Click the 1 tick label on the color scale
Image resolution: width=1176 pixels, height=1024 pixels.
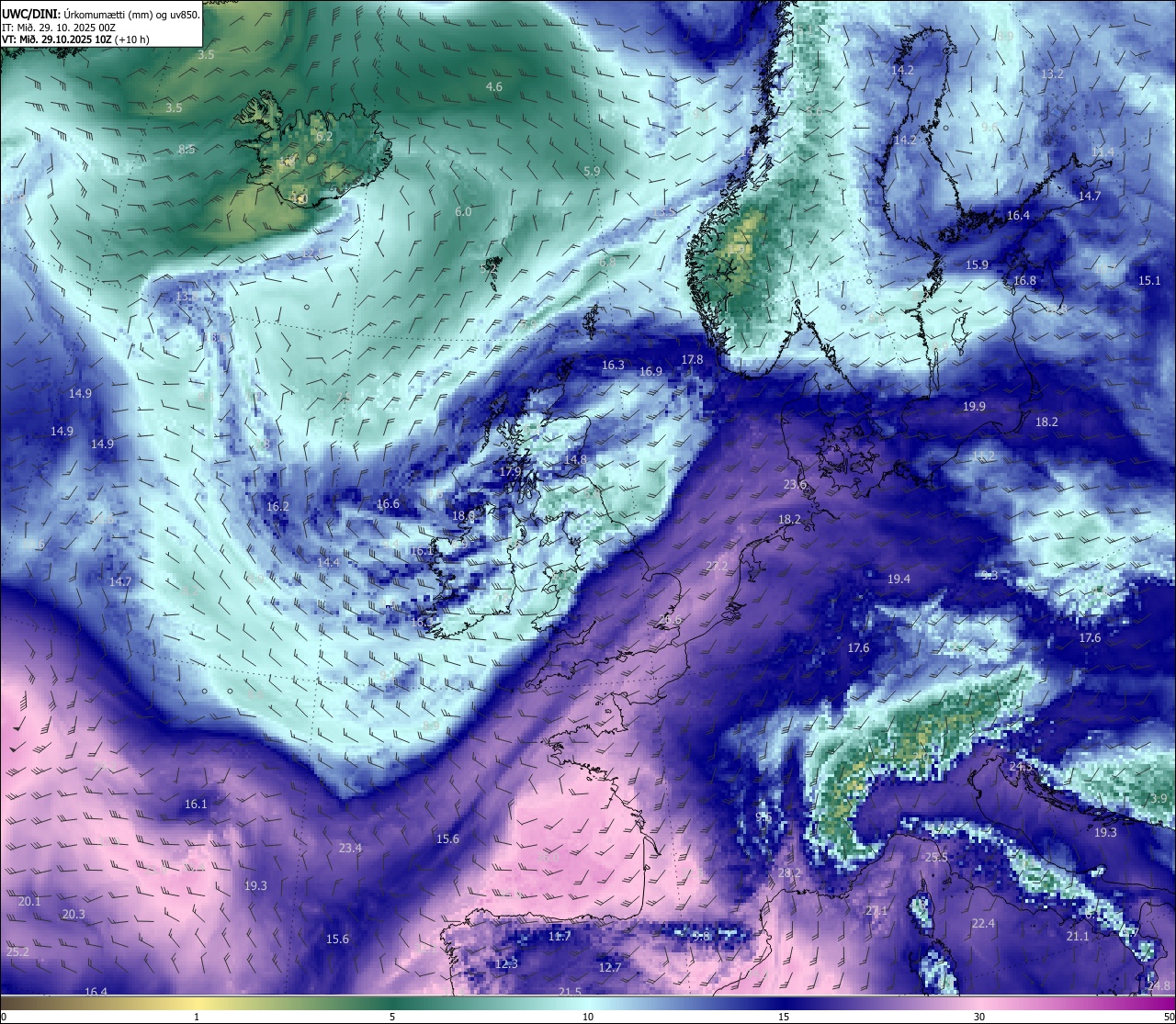[x=197, y=1017]
